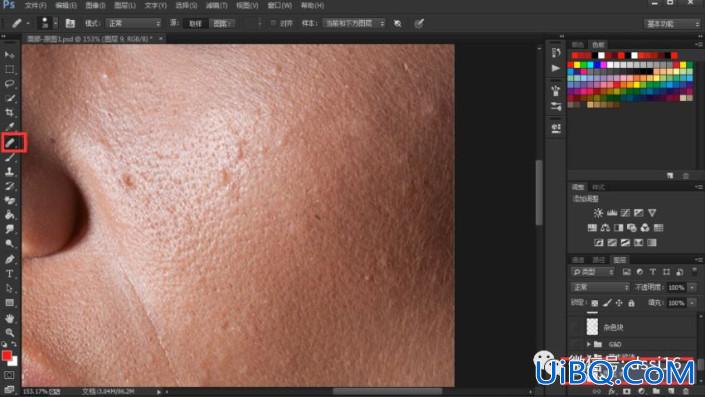Open layer filter type dropdown

(593, 272)
